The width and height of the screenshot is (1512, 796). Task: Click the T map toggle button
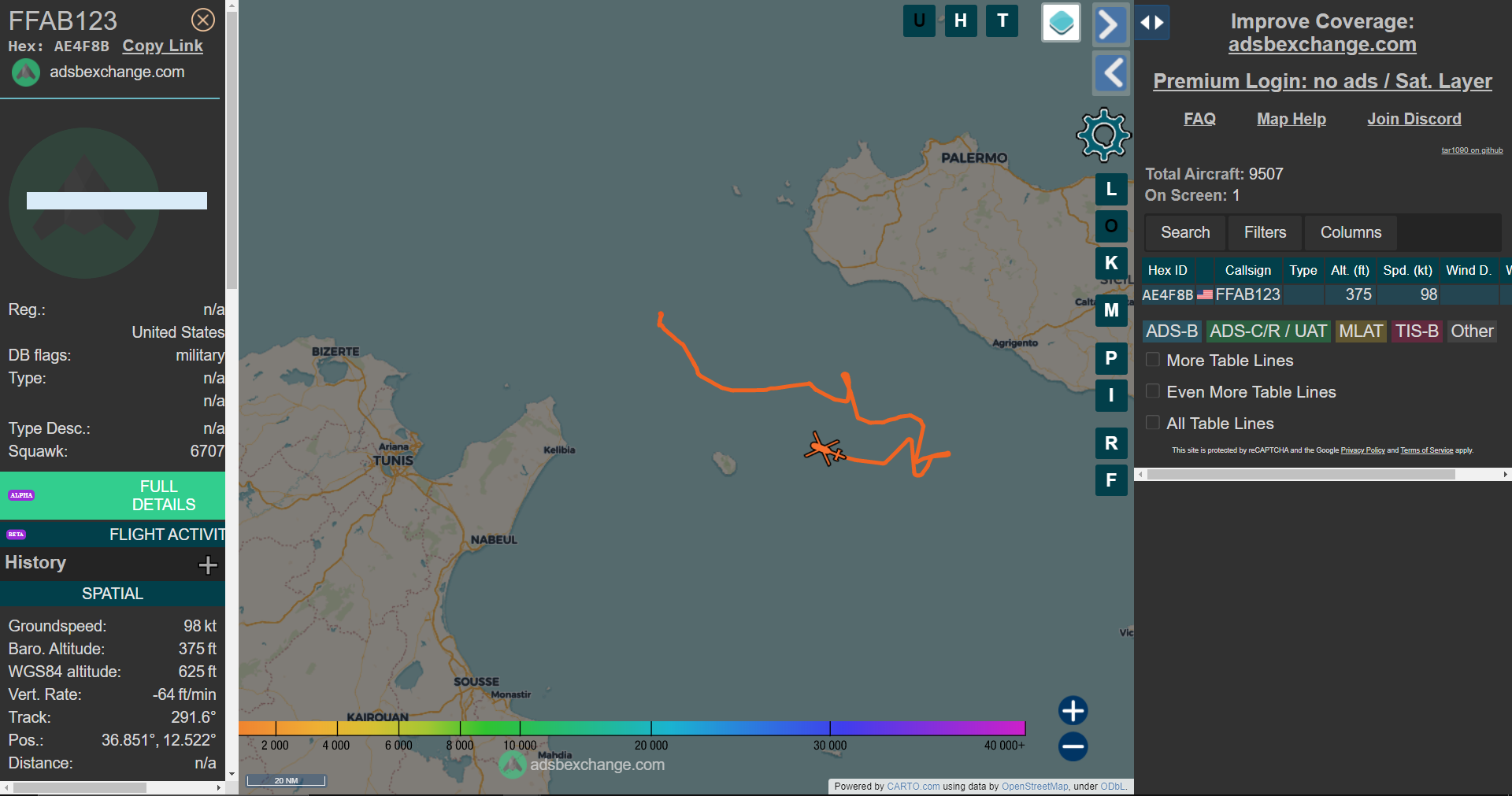coord(1002,20)
